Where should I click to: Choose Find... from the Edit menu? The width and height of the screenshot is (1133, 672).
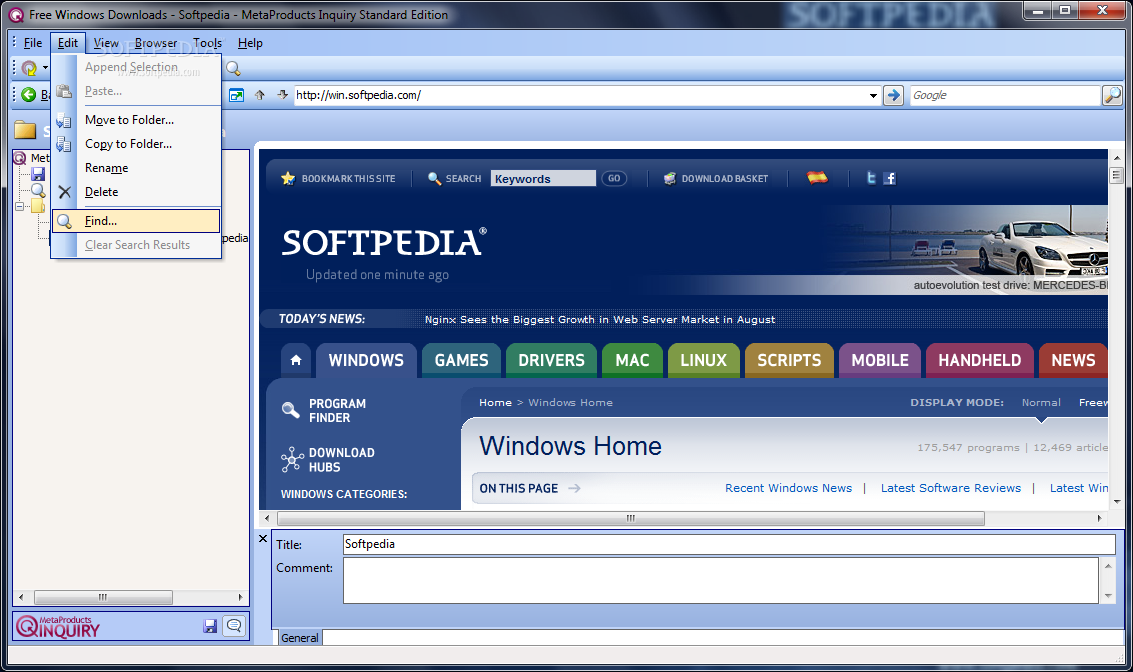click(136, 221)
